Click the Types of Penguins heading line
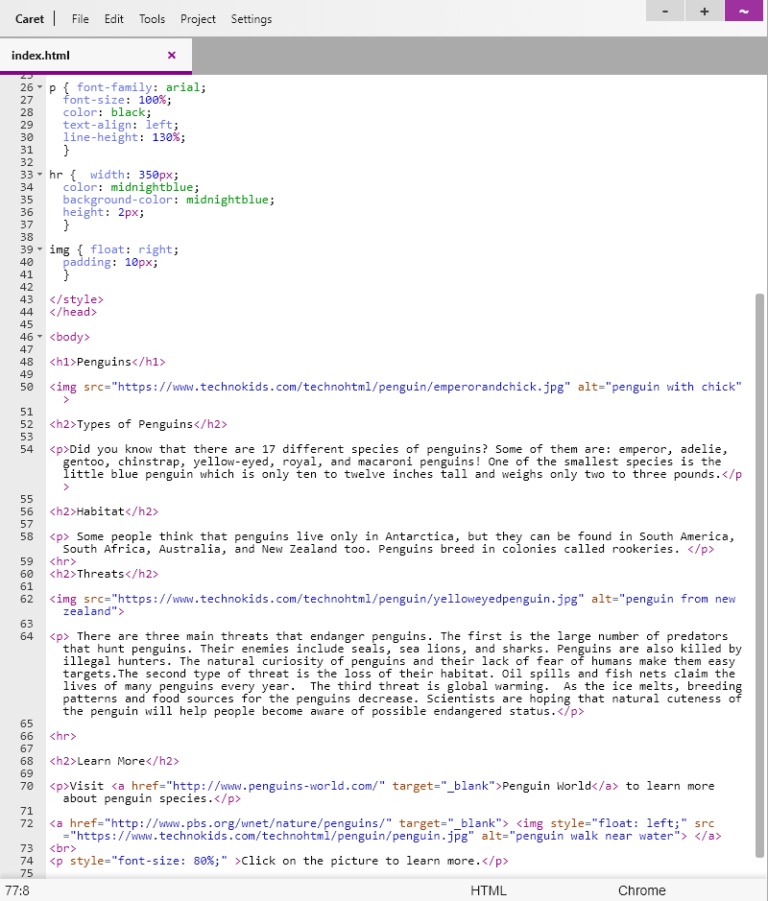The height and width of the screenshot is (901, 768). coord(138,424)
